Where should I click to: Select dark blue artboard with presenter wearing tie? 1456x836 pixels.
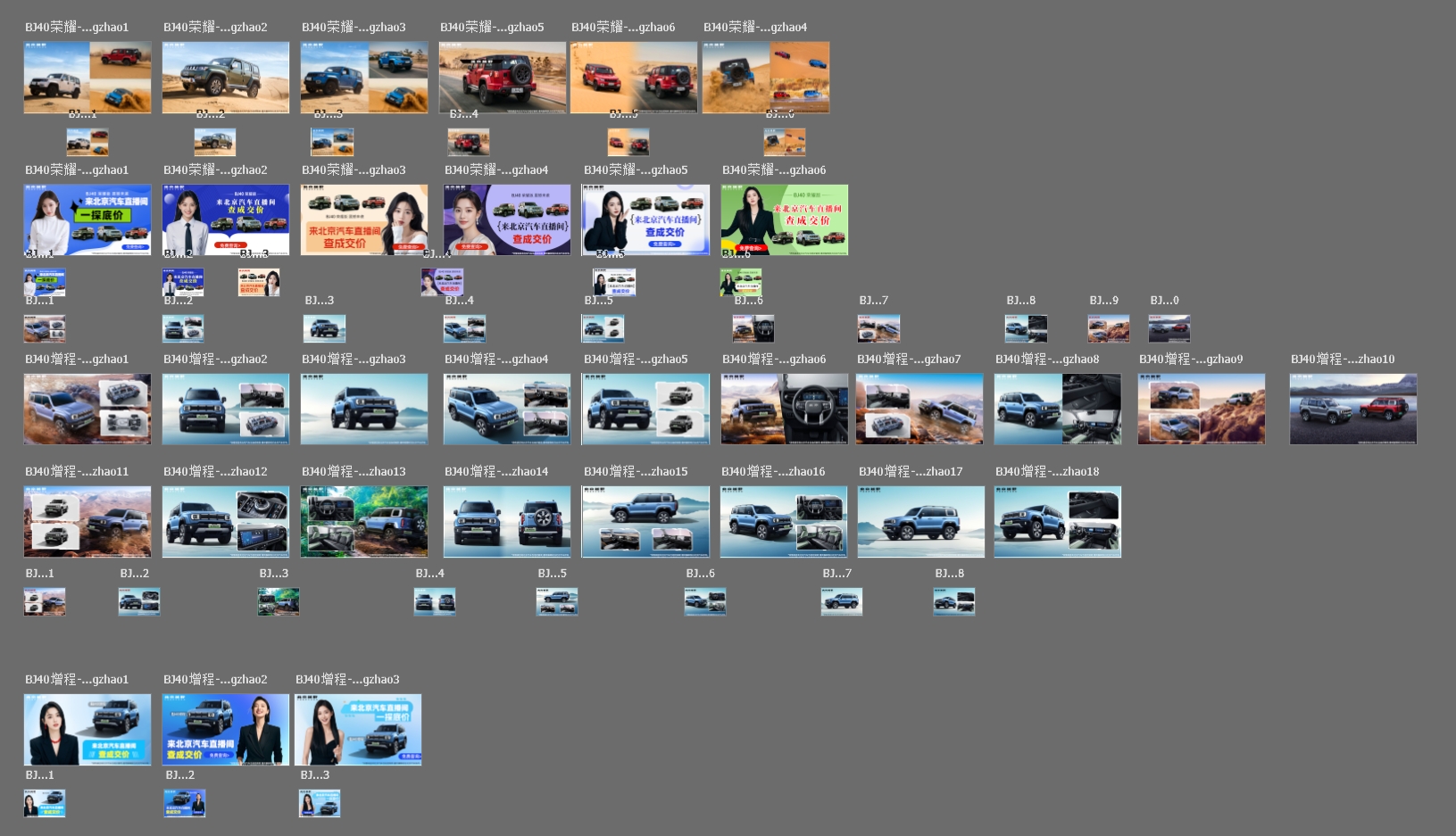pos(226,220)
